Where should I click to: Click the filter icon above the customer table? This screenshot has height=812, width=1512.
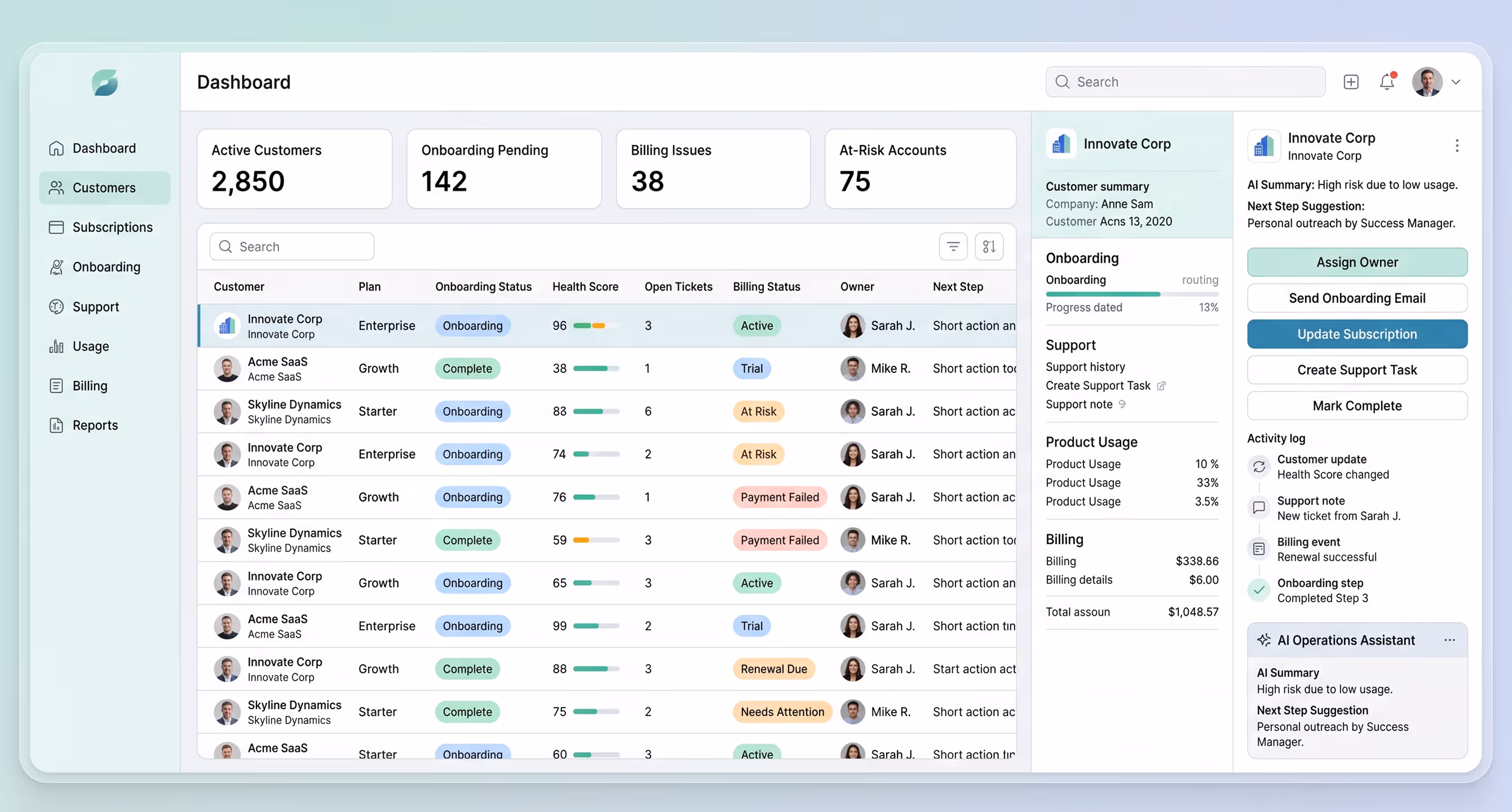[x=953, y=246]
